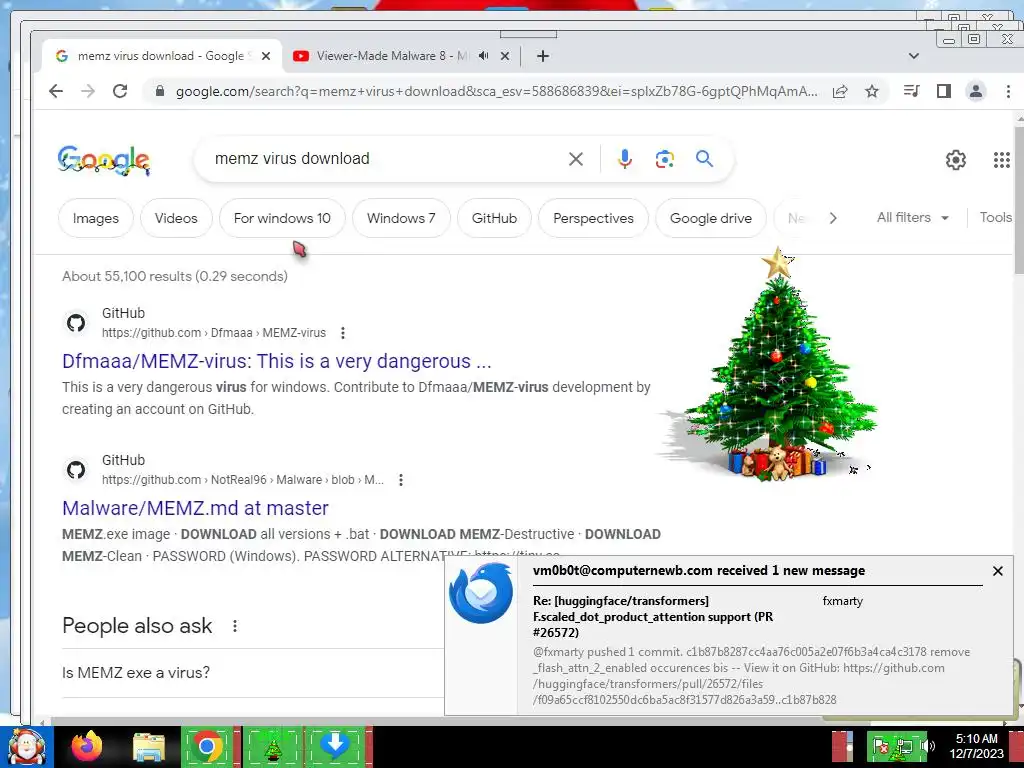This screenshot has width=1024, height=768.
Task: Open the taskbar volume control
Action: pos(928,745)
